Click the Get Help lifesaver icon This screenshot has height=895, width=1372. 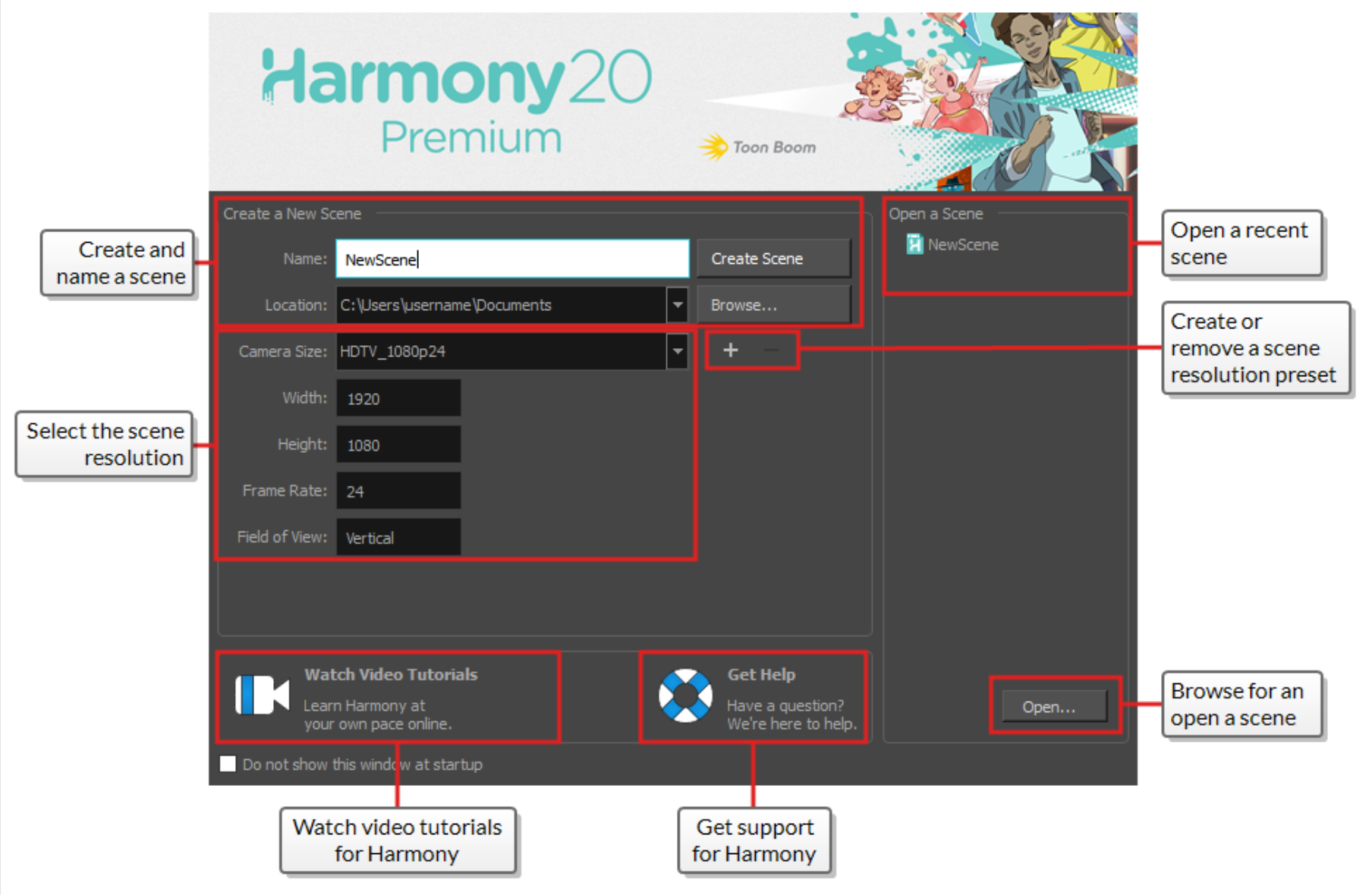[685, 696]
